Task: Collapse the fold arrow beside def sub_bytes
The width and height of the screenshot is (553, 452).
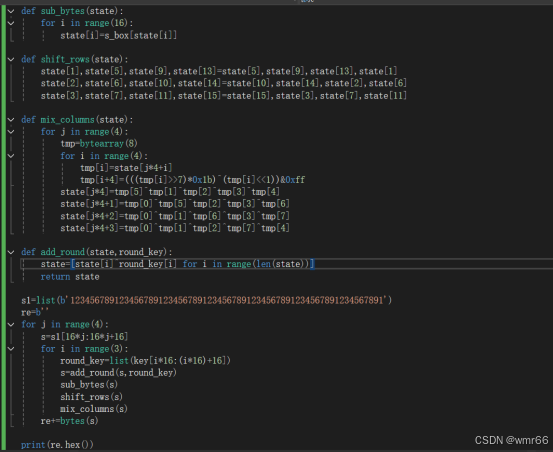Action: pyautogui.click(x=11, y=11)
